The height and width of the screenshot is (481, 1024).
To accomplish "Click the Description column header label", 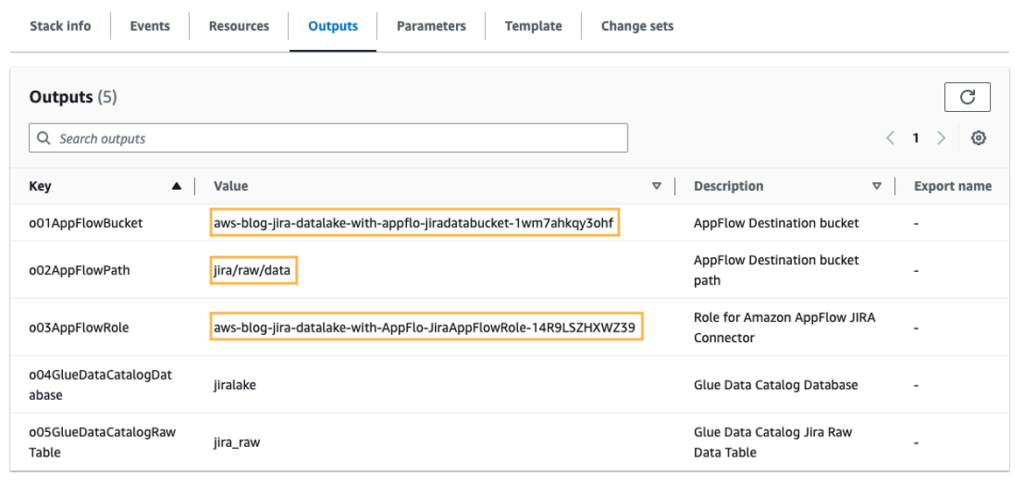I will [x=728, y=186].
